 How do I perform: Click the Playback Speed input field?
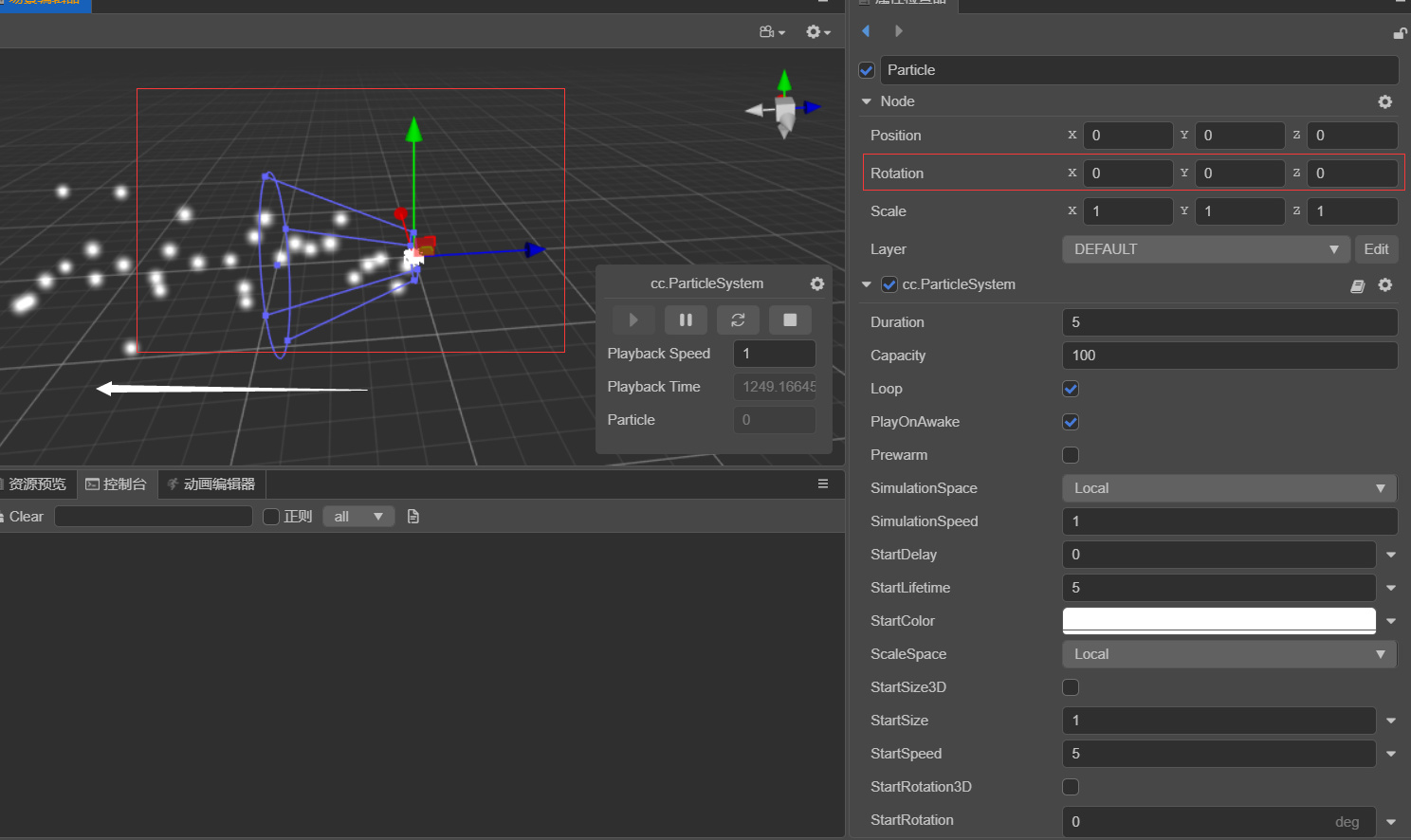[775, 354]
